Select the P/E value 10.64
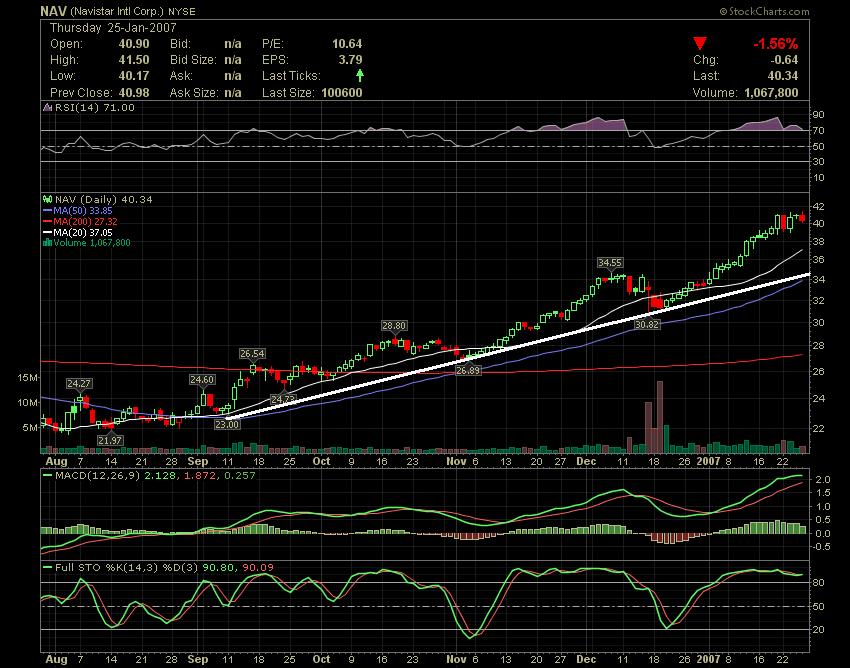Viewport: 850px width, 668px height. coord(347,44)
